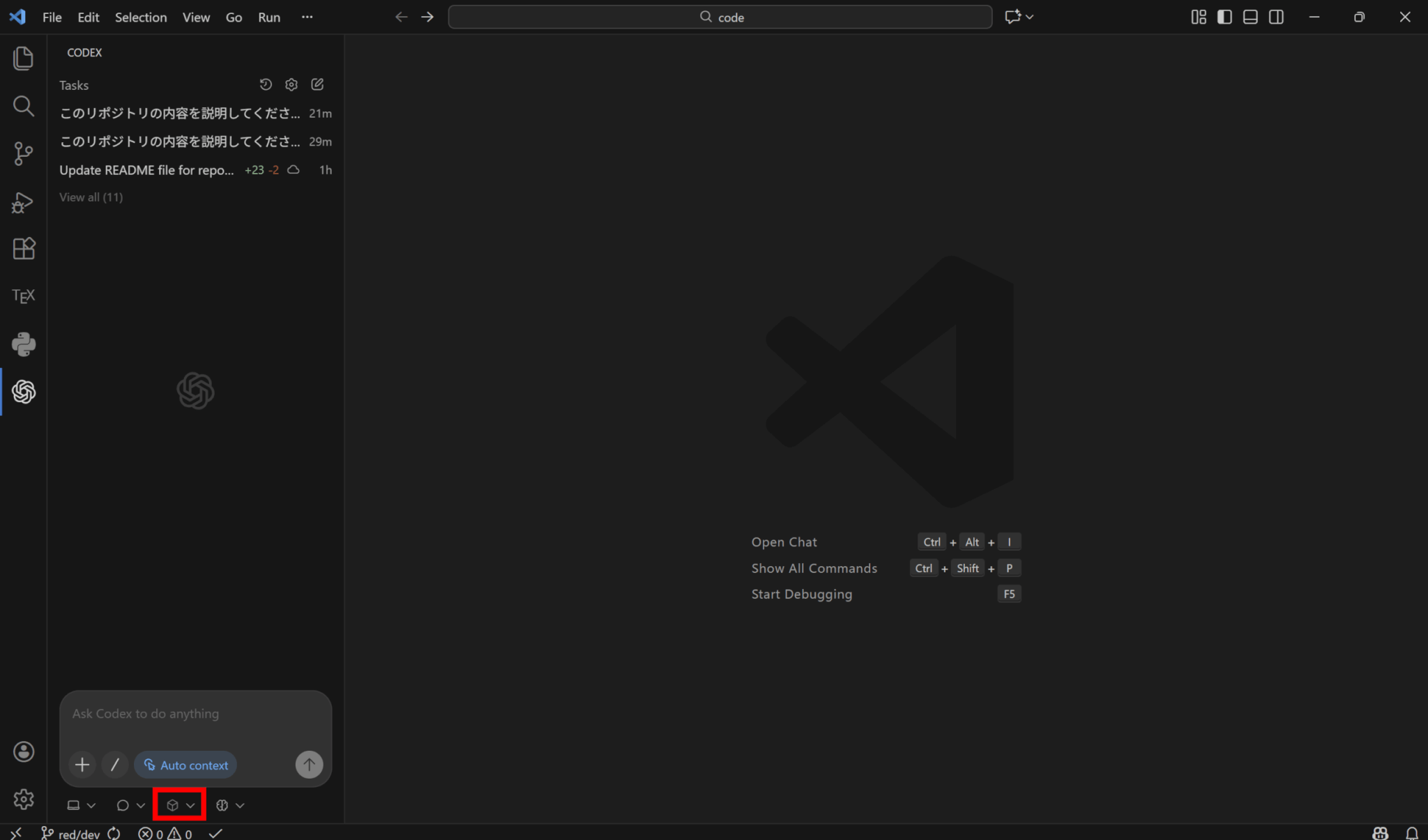Open the Run menu

pyautogui.click(x=269, y=17)
